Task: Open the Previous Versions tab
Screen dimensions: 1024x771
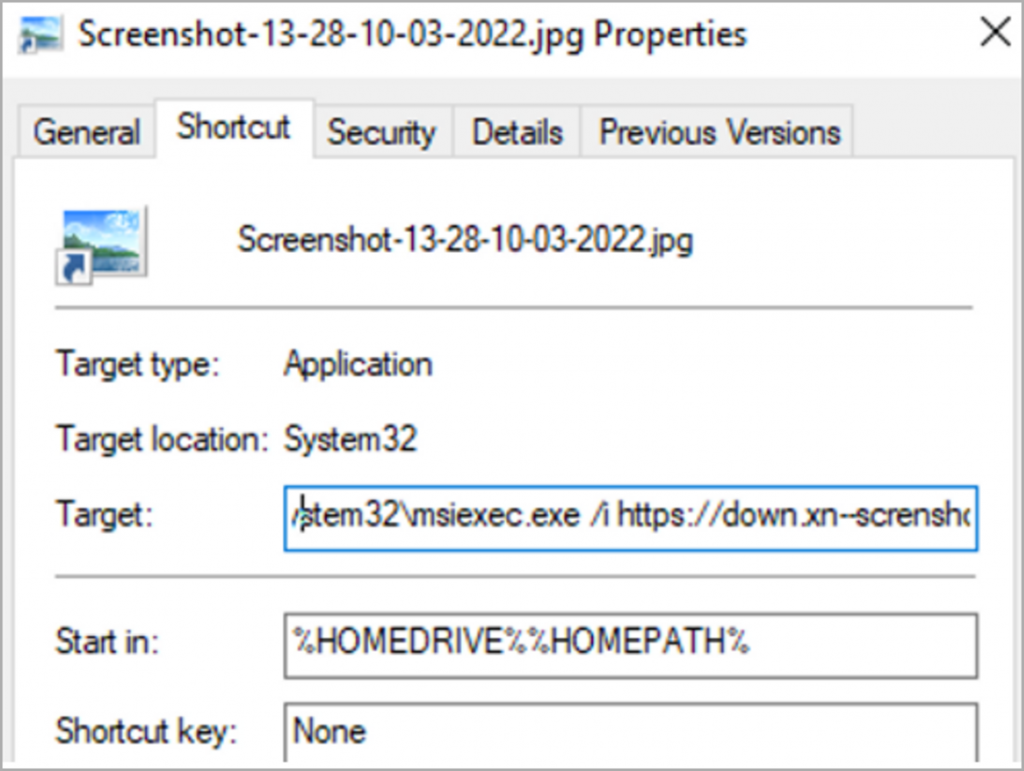Action: click(720, 132)
